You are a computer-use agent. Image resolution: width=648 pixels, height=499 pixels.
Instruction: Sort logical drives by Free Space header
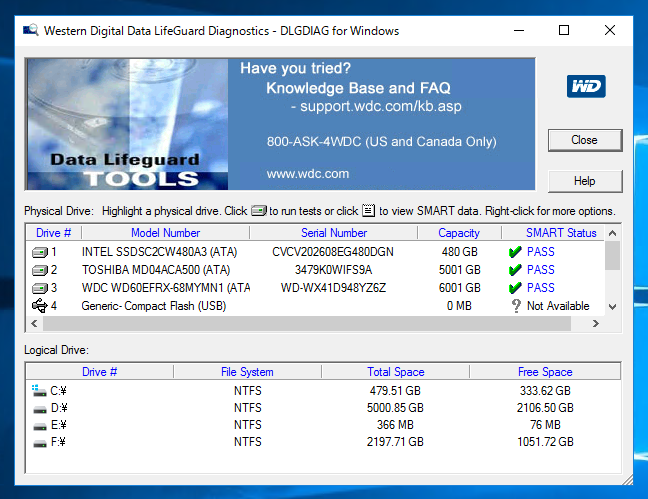point(545,372)
